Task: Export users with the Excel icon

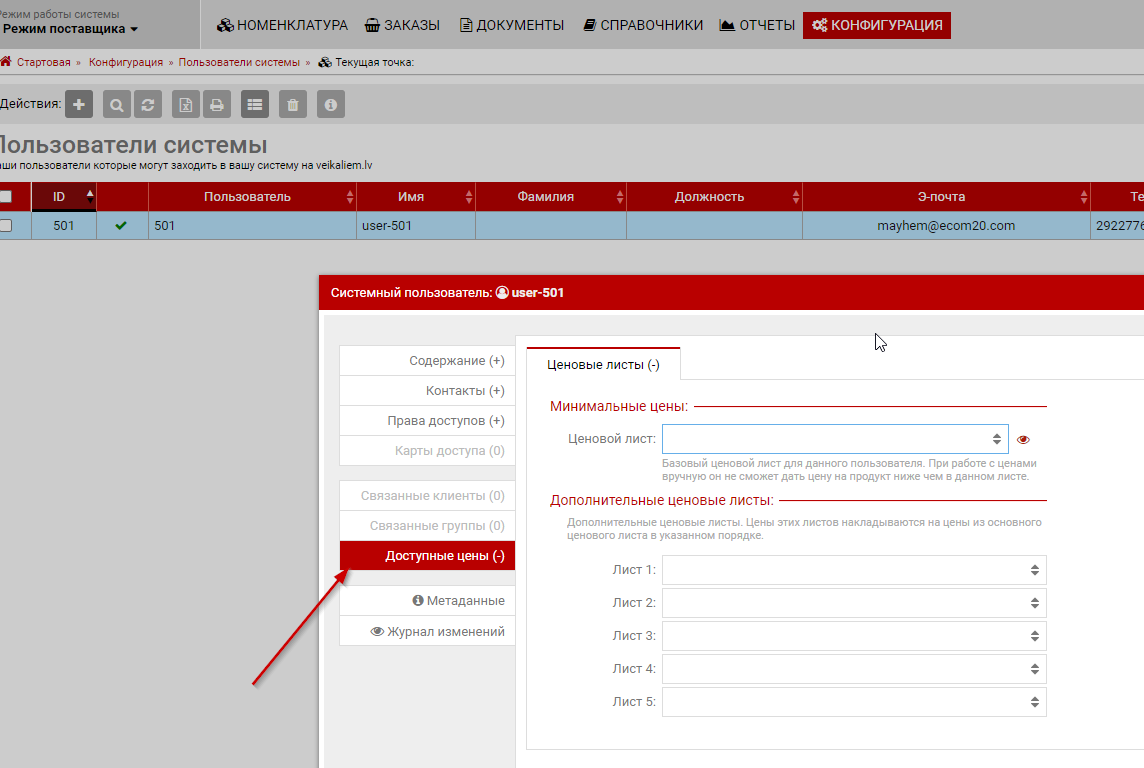Action: click(185, 104)
